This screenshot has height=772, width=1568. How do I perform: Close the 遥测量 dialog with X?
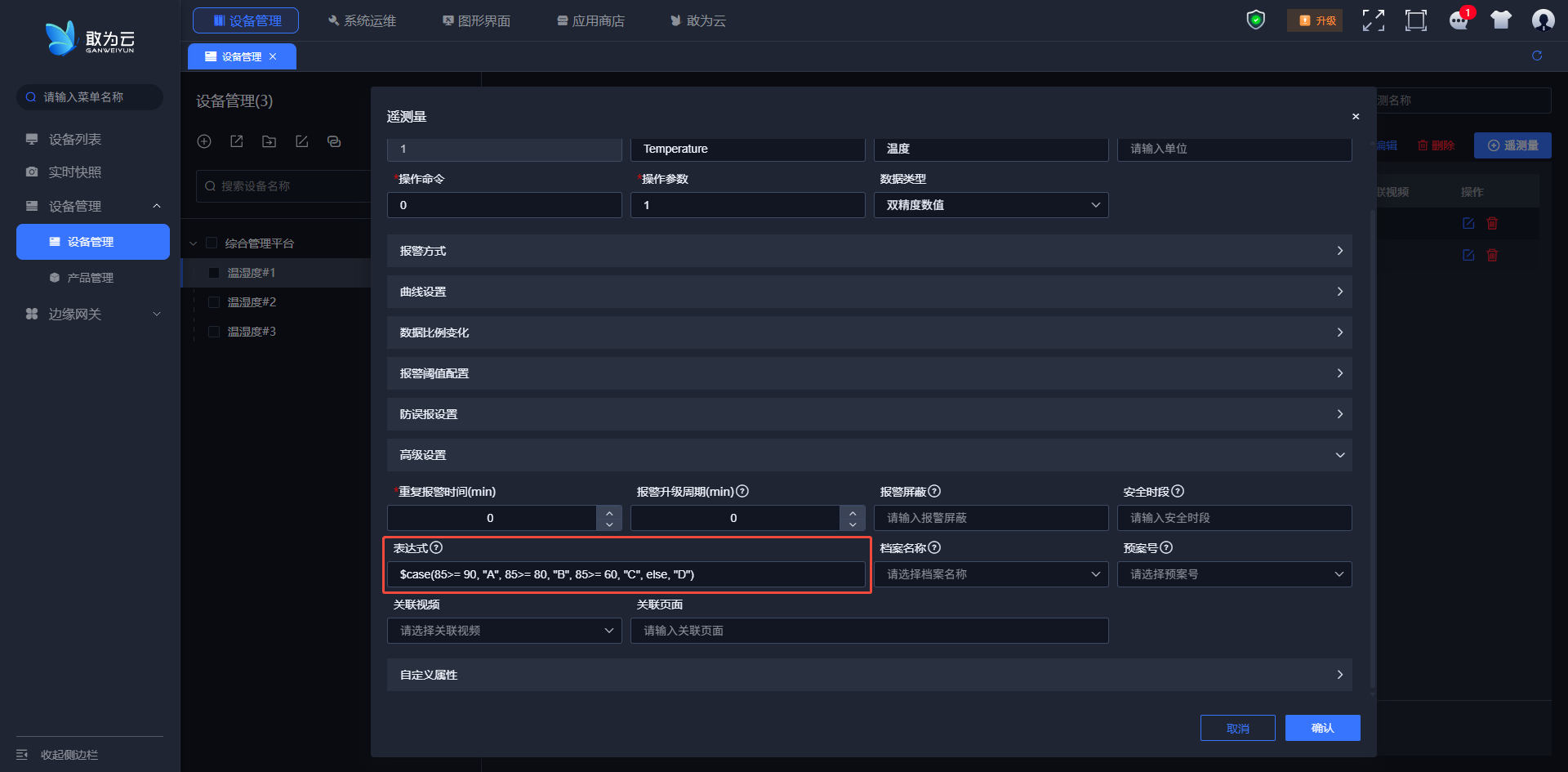[x=1356, y=117]
